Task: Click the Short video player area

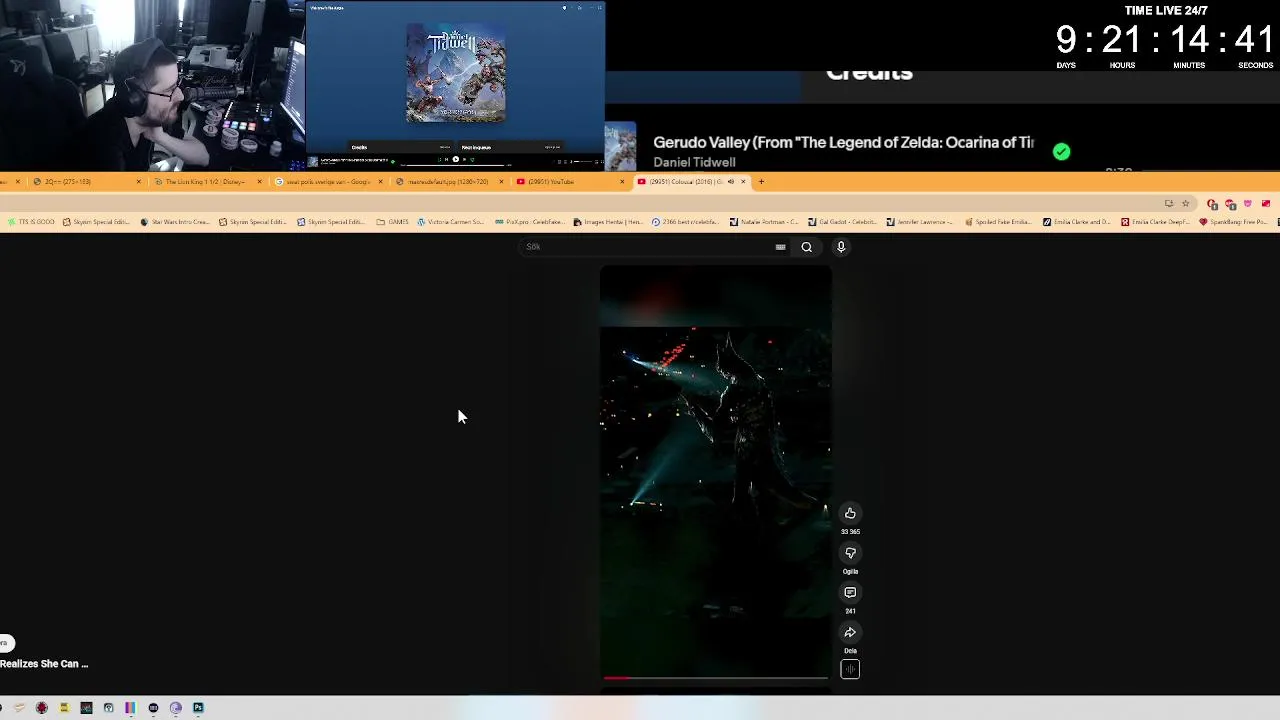Action: point(715,470)
